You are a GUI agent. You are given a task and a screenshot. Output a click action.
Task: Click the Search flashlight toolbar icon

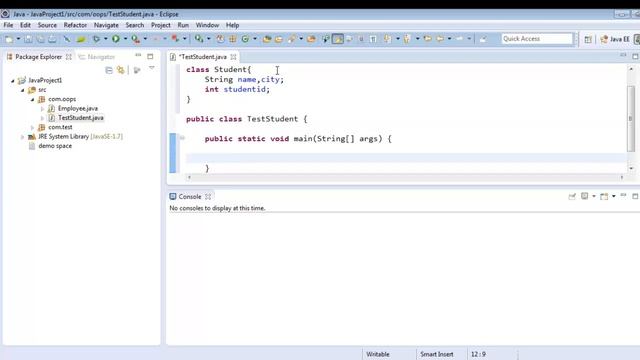coord(292,39)
